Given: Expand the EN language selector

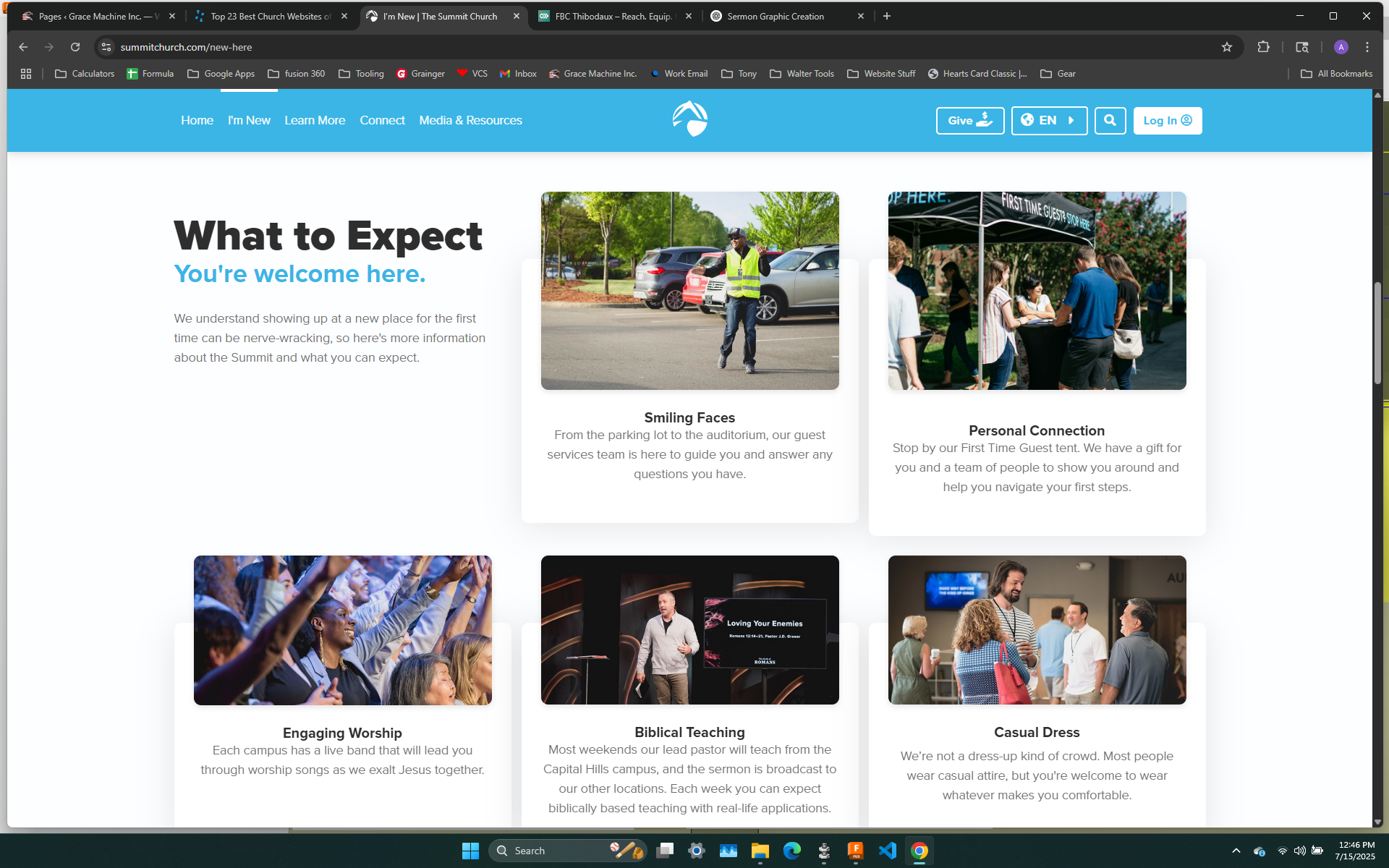Looking at the screenshot, I should pyautogui.click(x=1048, y=121).
